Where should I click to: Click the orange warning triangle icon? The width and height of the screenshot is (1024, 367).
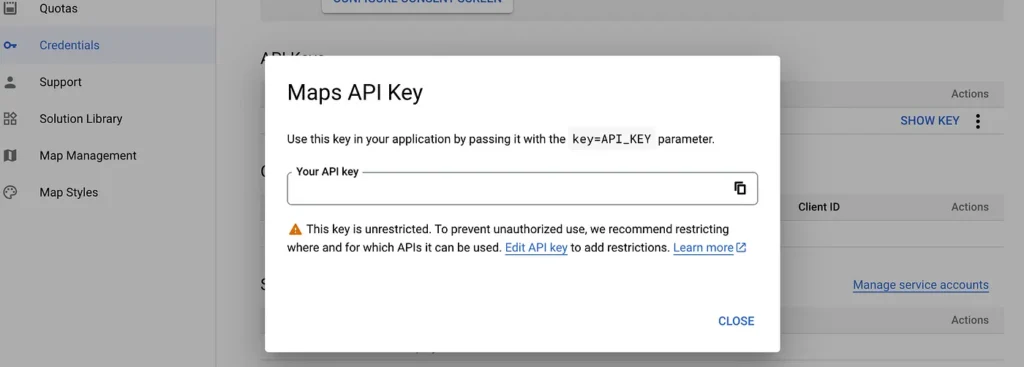tap(295, 229)
